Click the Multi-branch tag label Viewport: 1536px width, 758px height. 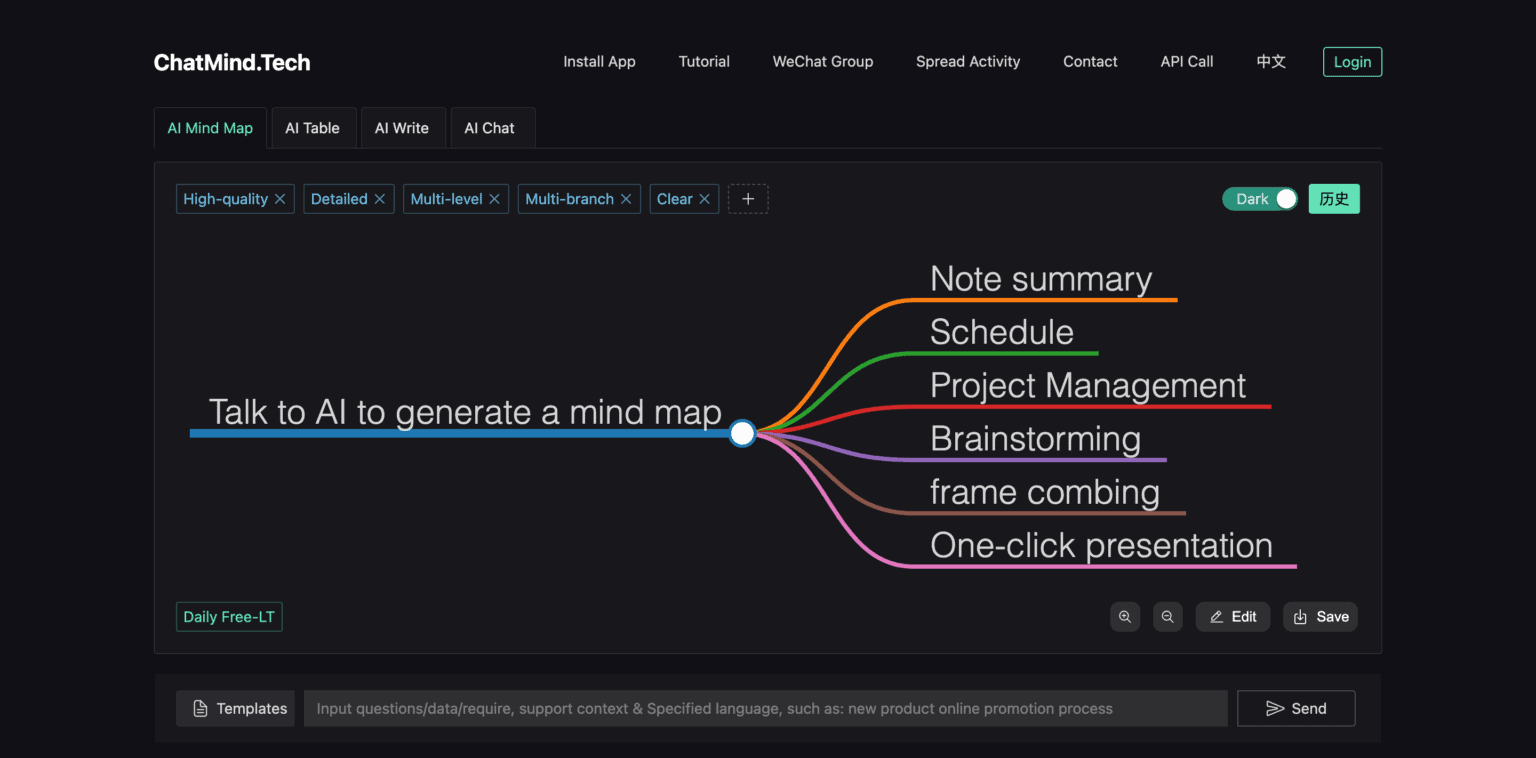[x=569, y=199]
